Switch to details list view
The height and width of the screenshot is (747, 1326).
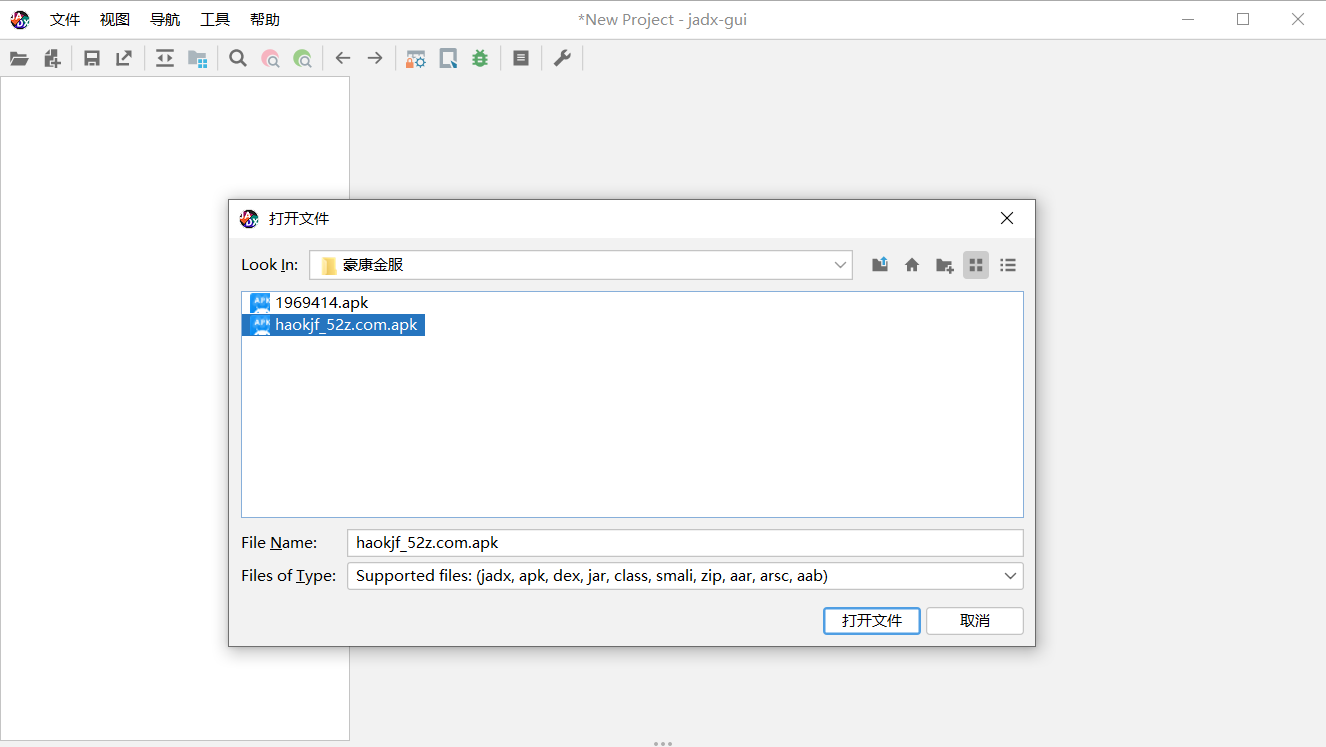pos(1008,265)
